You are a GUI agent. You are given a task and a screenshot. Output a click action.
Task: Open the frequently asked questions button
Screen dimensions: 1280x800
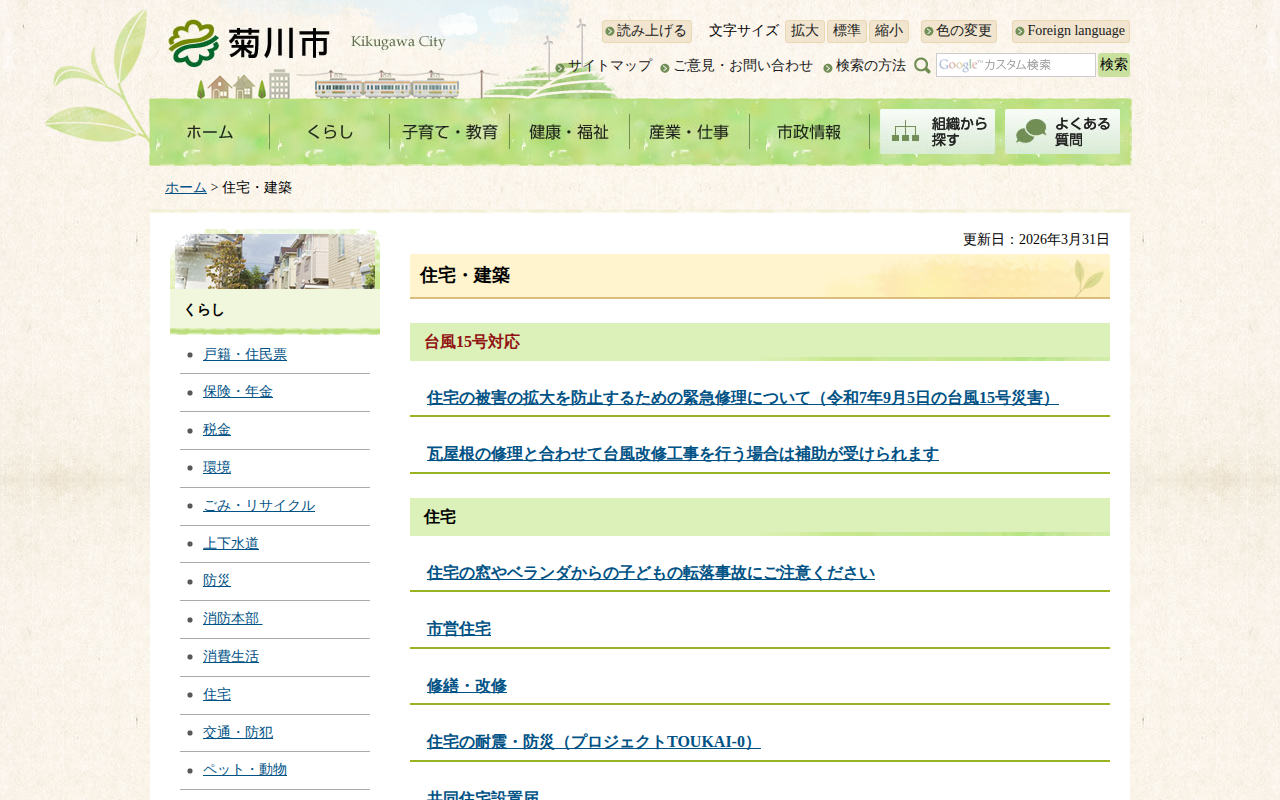click(x=1062, y=132)
